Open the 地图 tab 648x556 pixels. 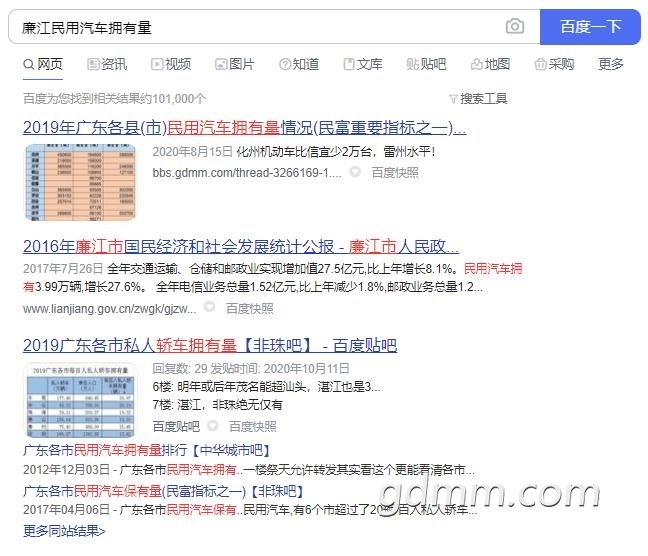(490, 64)
